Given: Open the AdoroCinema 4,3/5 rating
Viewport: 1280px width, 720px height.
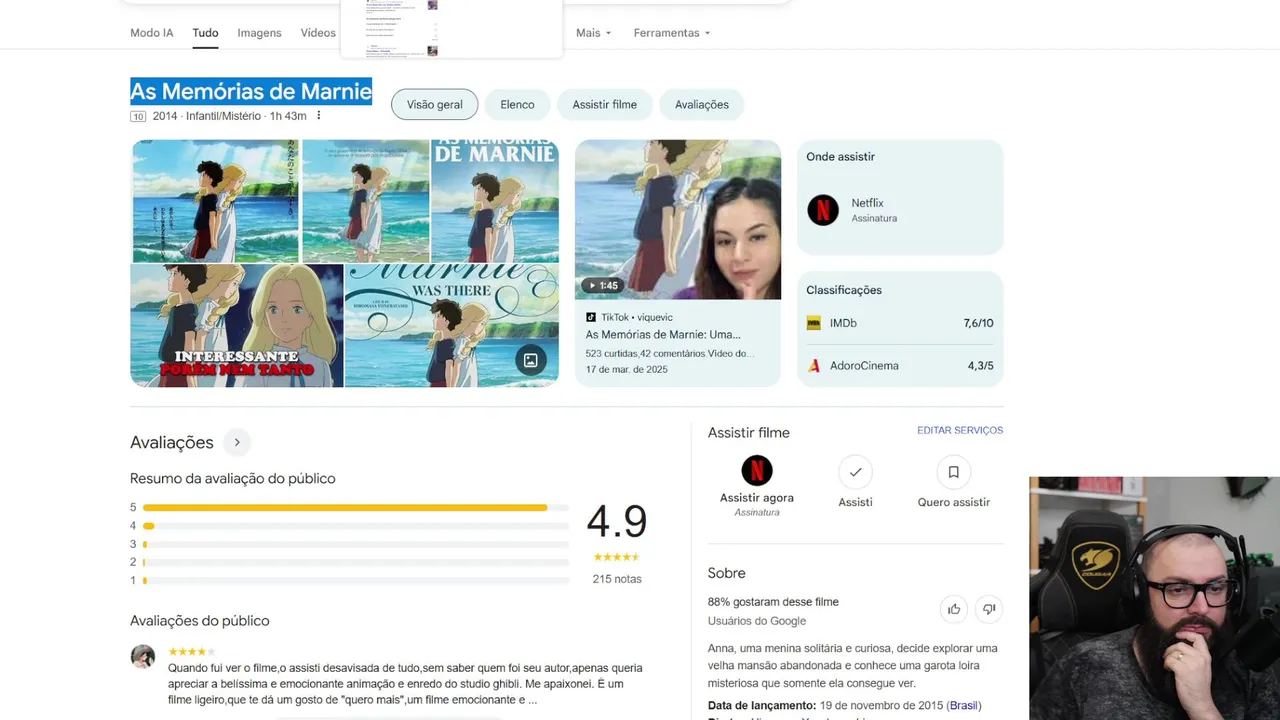Looking at the screenshot, I should (x=900, y=366).
